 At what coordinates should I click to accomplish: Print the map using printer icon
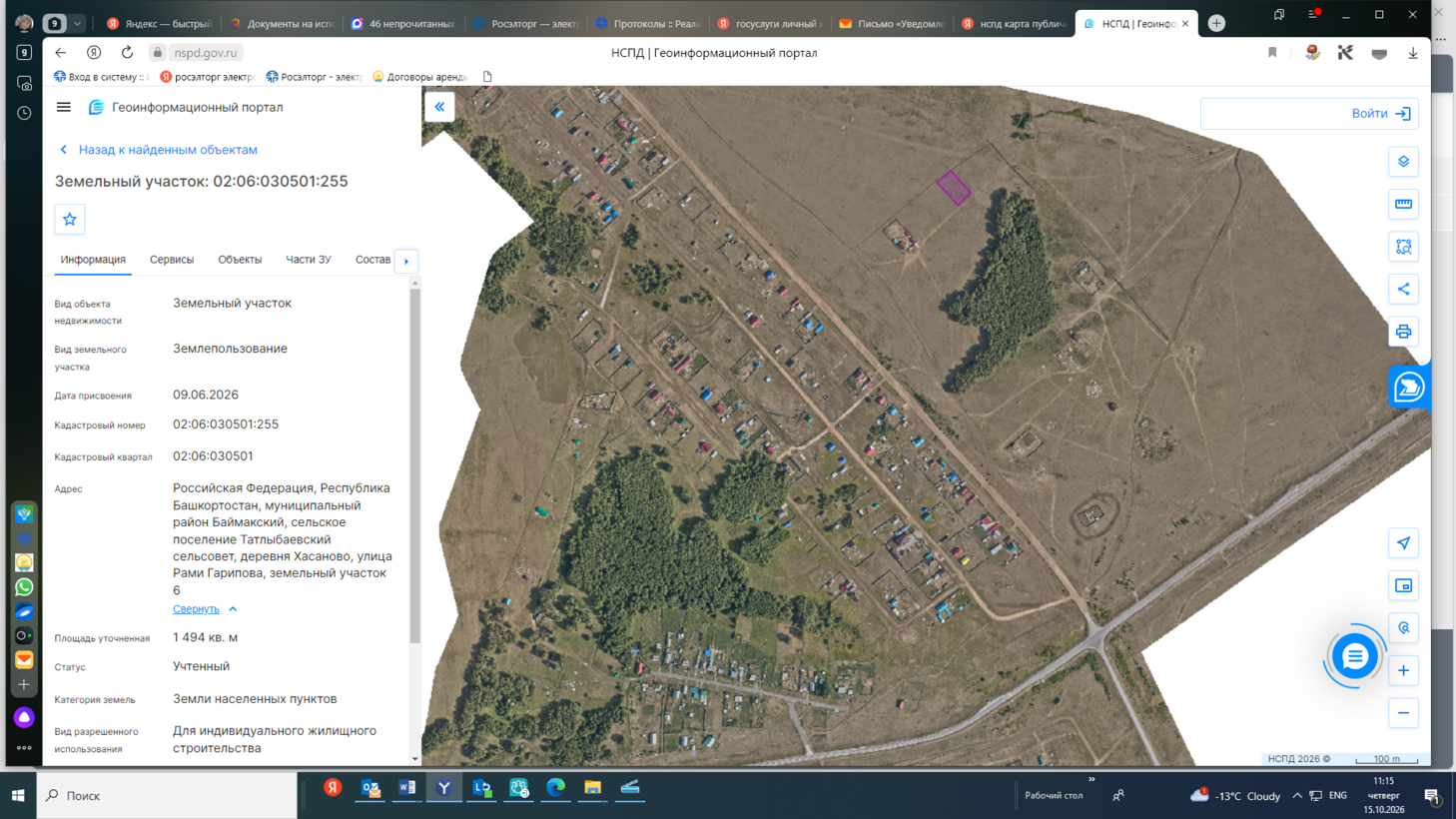pyautogui.click(x=1403, y=332)
